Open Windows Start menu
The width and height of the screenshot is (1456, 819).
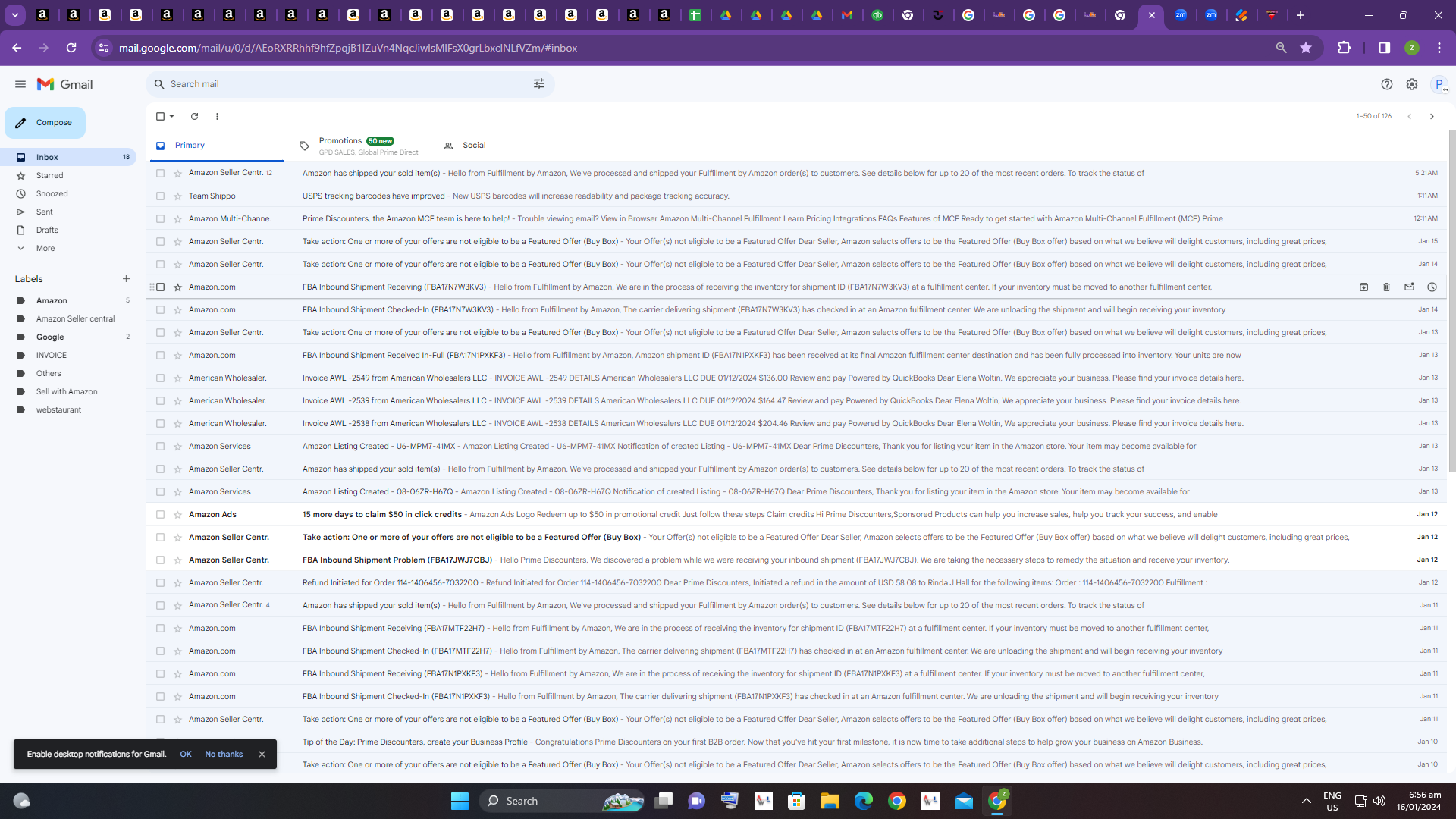[460, 801]
